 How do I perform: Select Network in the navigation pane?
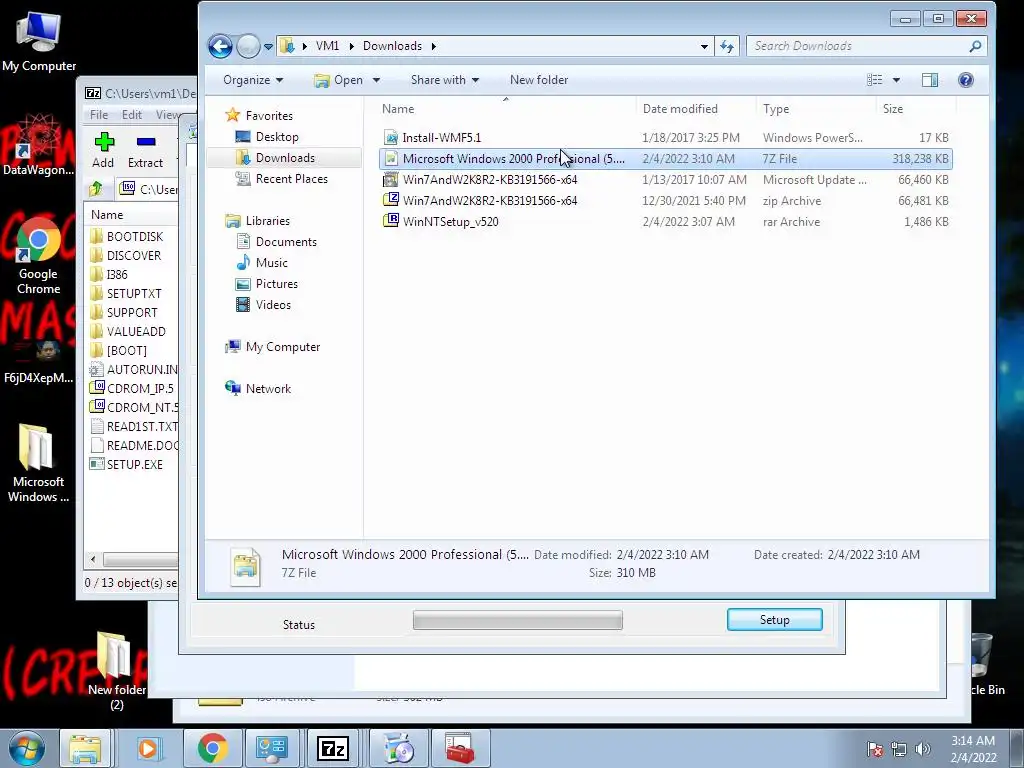[258, 389]
